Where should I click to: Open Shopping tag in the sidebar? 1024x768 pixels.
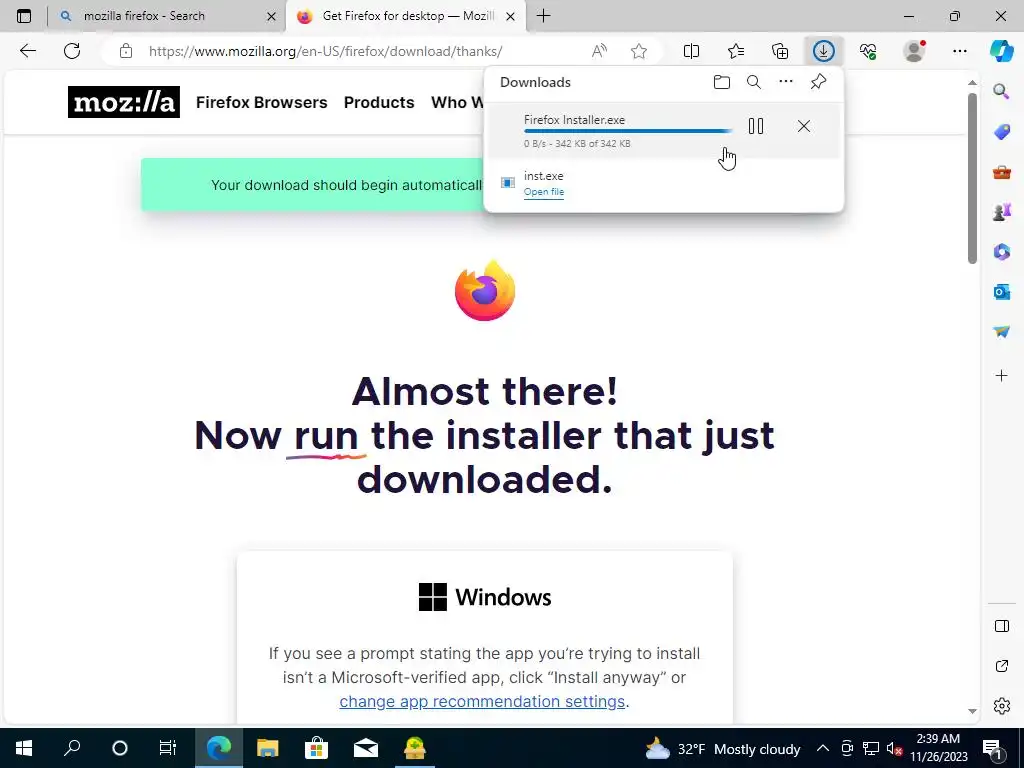pos(1001,131)
